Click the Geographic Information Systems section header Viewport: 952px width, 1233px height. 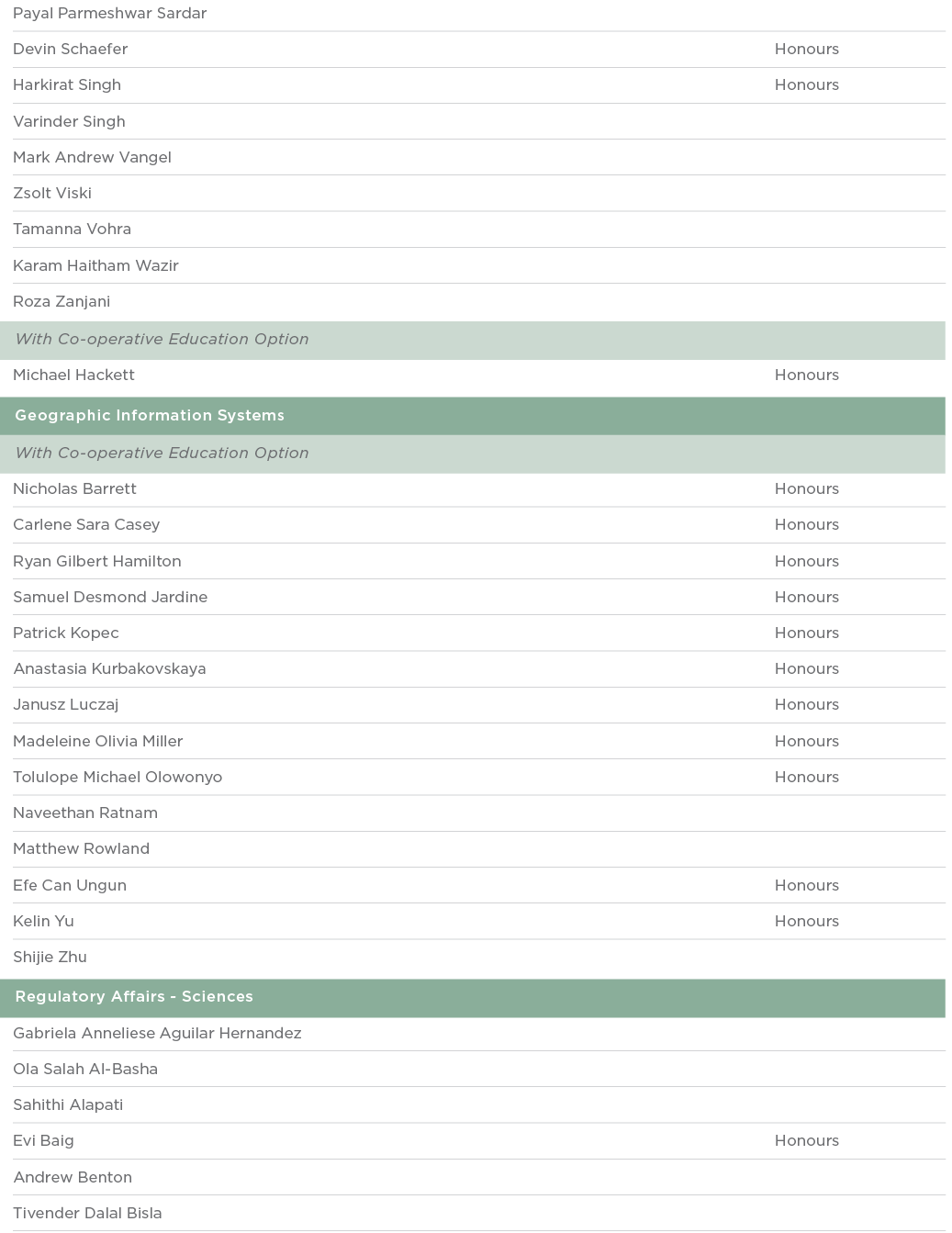[x=150, y=416]
